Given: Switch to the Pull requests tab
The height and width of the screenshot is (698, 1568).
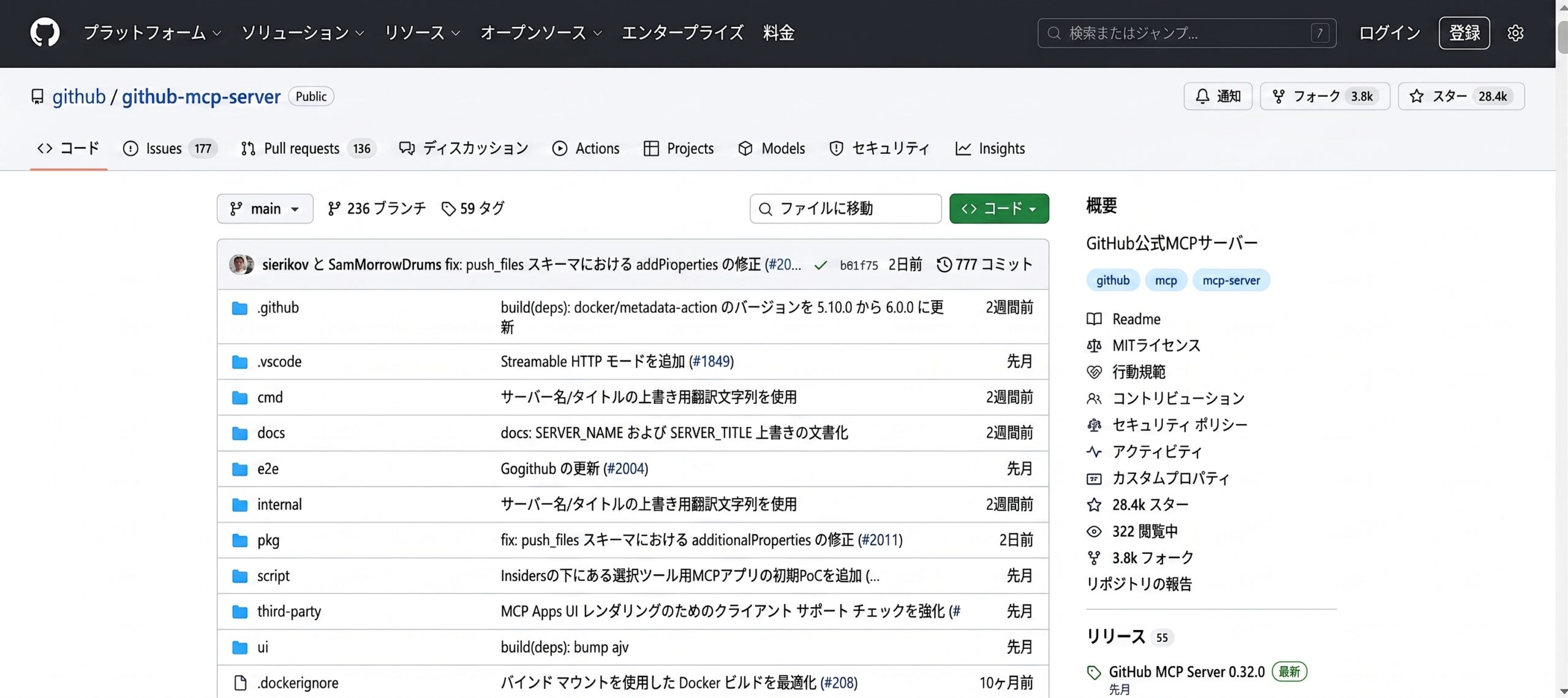Looking at the screenshot, I should tap(308, 148).
